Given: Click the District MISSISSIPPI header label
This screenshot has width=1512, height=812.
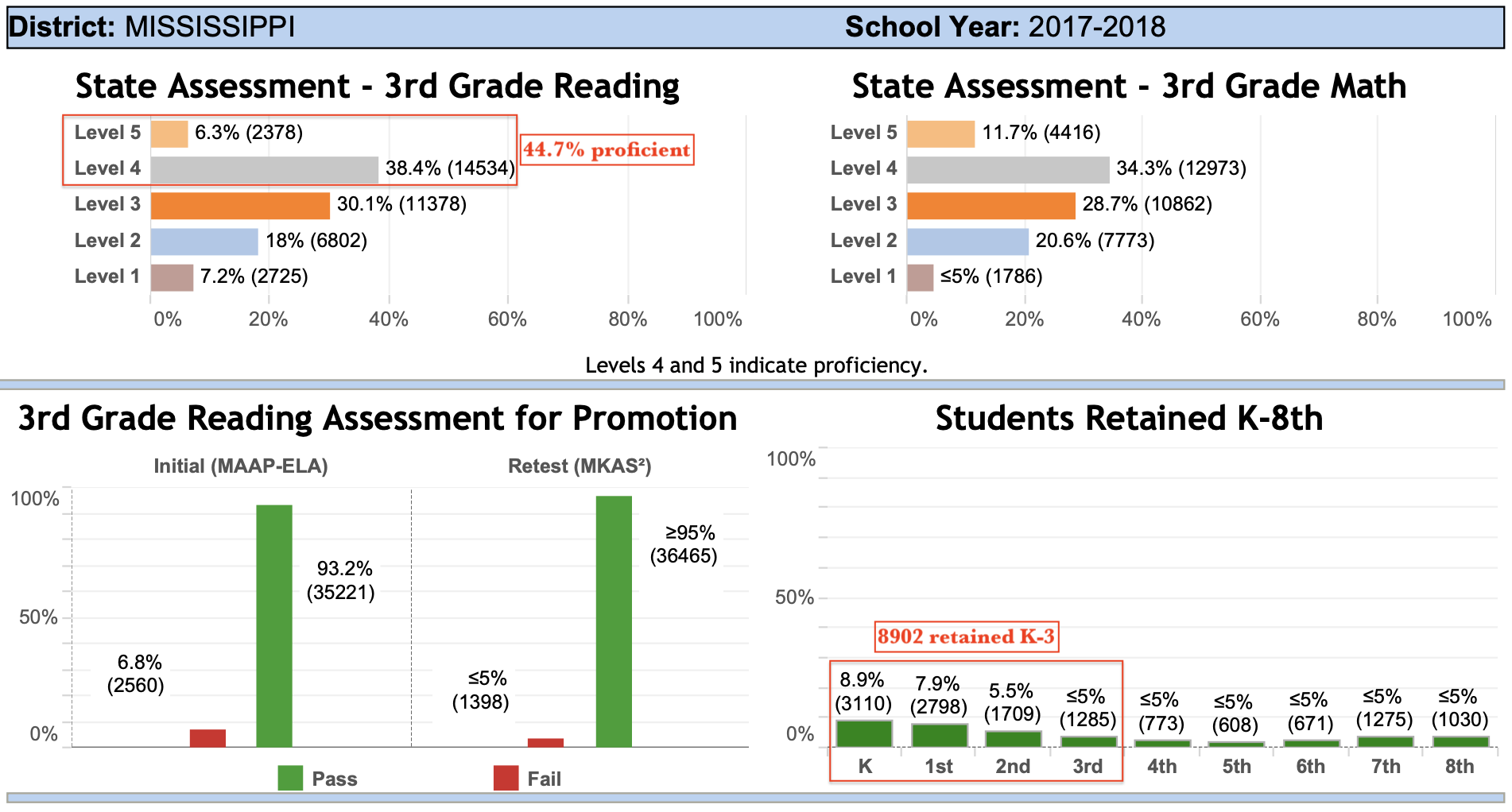Looking at the screenshot, I should 152,27.
